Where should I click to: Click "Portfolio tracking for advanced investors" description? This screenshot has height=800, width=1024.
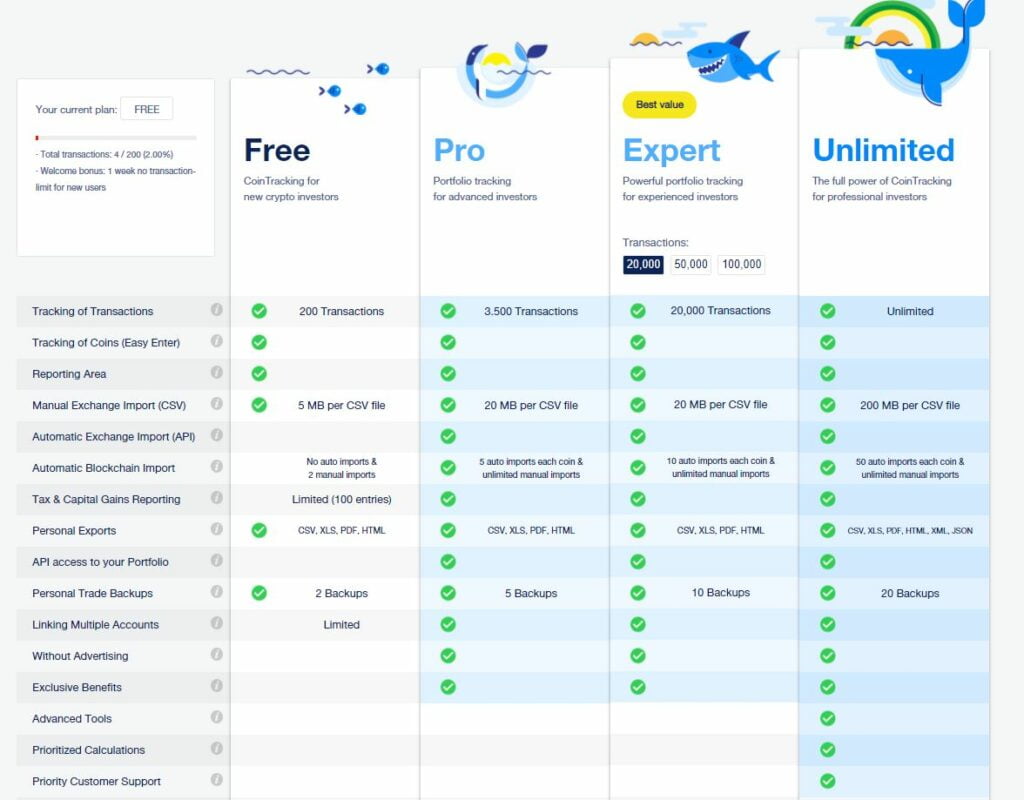point(485,189)
